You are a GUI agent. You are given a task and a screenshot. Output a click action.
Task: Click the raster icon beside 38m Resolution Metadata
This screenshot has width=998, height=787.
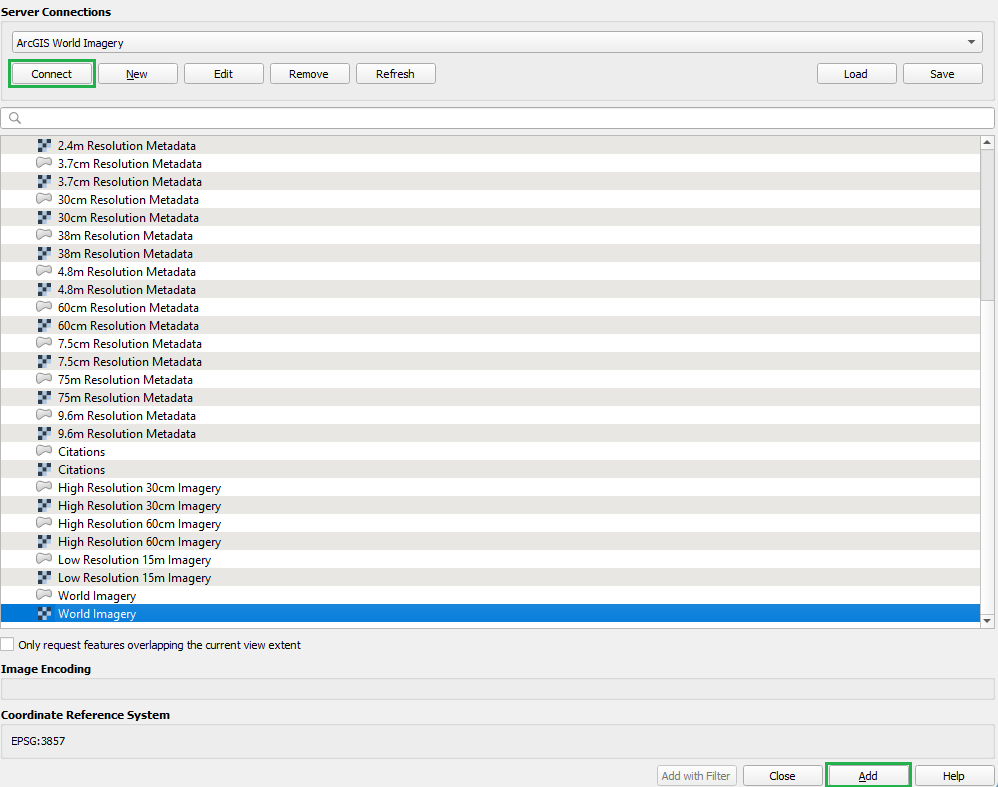point(44,253)
